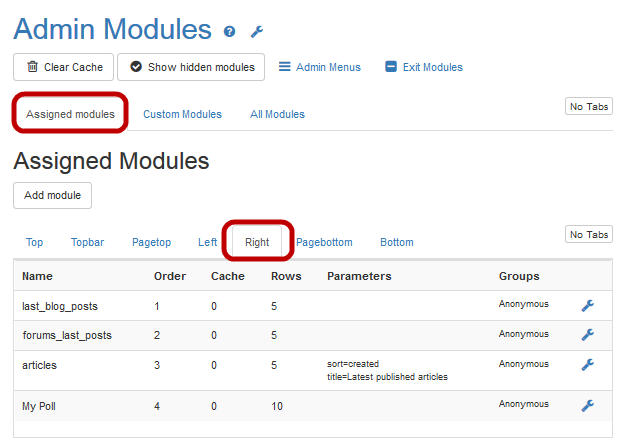Viewport: 622px width, 444px height.
Task: Select the Assigned modules tab
Action: coord(70,114)
